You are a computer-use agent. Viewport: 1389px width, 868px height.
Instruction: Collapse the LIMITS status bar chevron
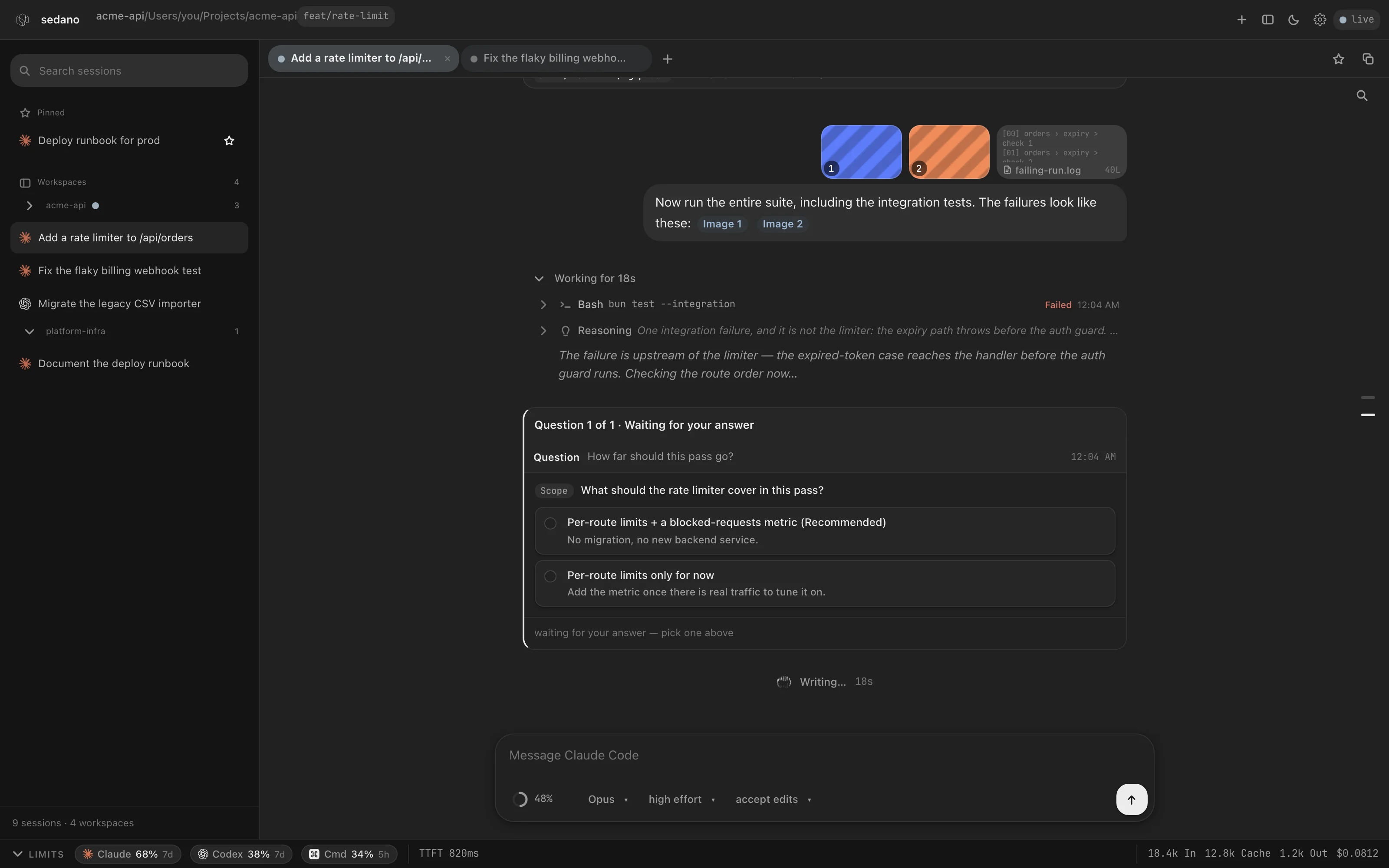18,854
